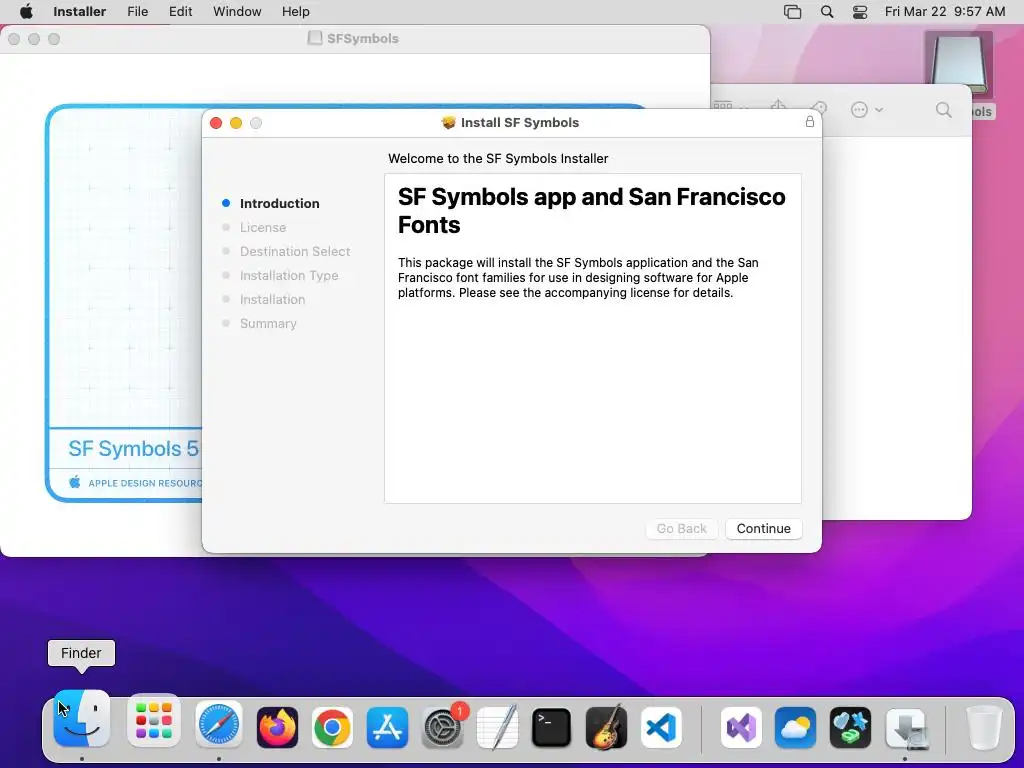The height and width of the screenshot is (768, 1024).
Task: Open the dark heart and star app in Dock
Action: click(850, 727)
